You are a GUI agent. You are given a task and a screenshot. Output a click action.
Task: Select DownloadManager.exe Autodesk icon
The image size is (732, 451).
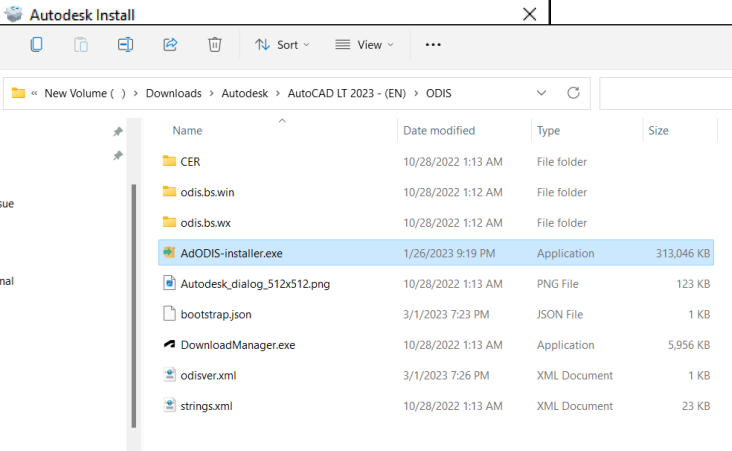click(x=169, y=345)
